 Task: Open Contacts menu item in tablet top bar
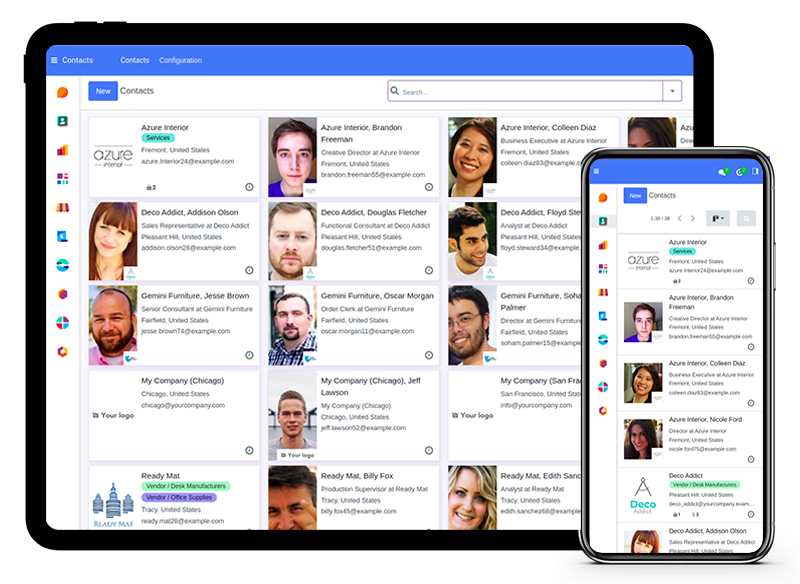135,60
